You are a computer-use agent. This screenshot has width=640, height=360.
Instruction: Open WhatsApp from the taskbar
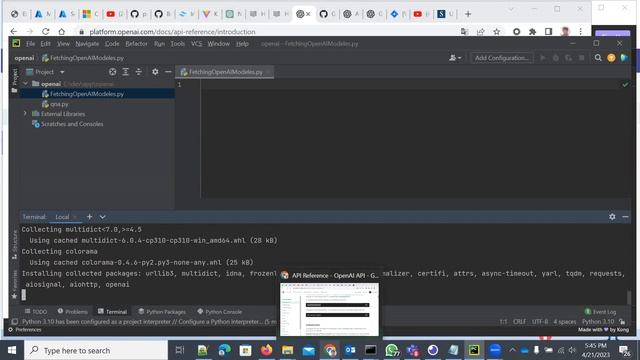pyautogui.click(x=391, y=350)
